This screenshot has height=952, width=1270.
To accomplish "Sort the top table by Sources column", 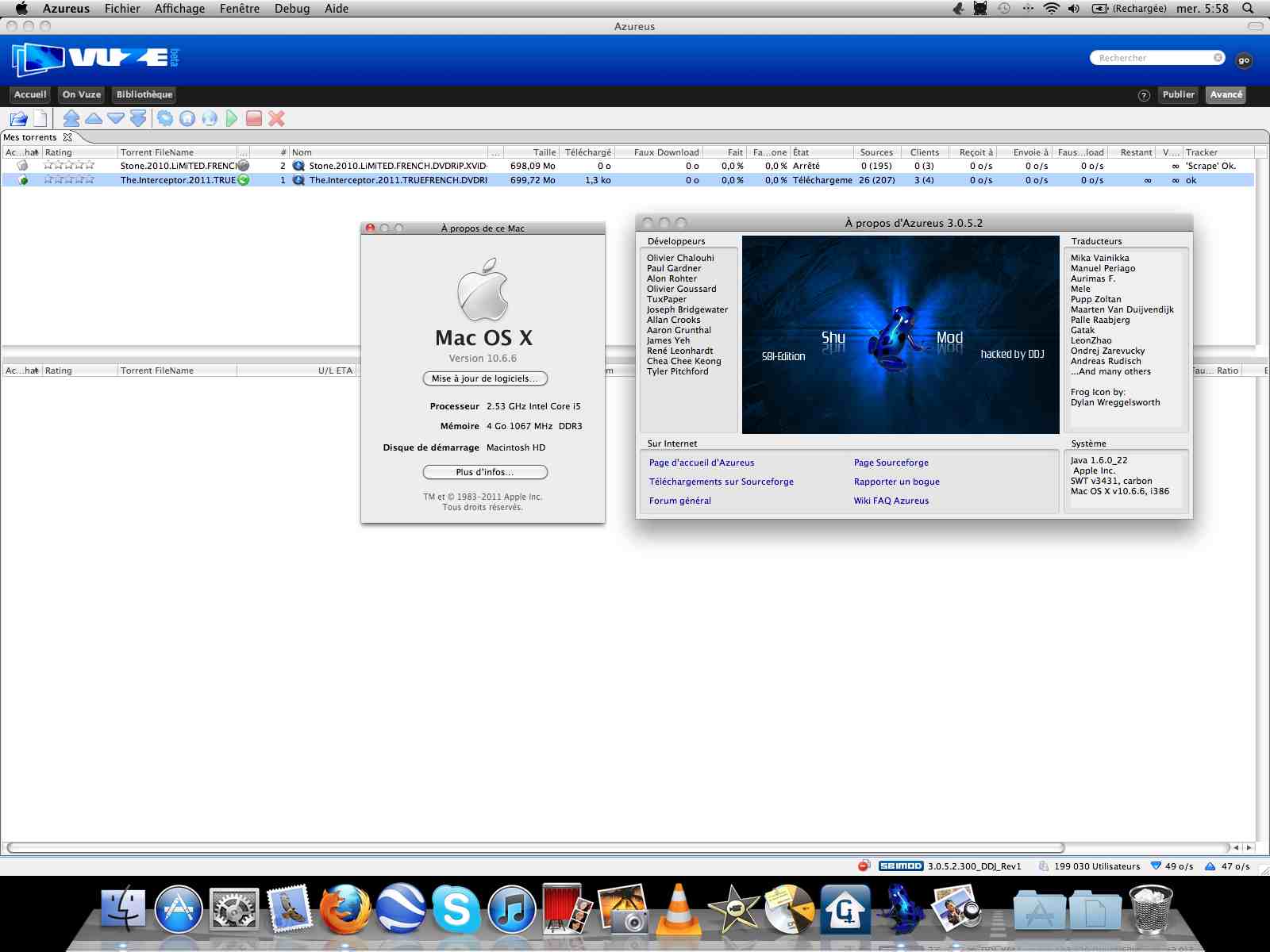I will [876, 152].
